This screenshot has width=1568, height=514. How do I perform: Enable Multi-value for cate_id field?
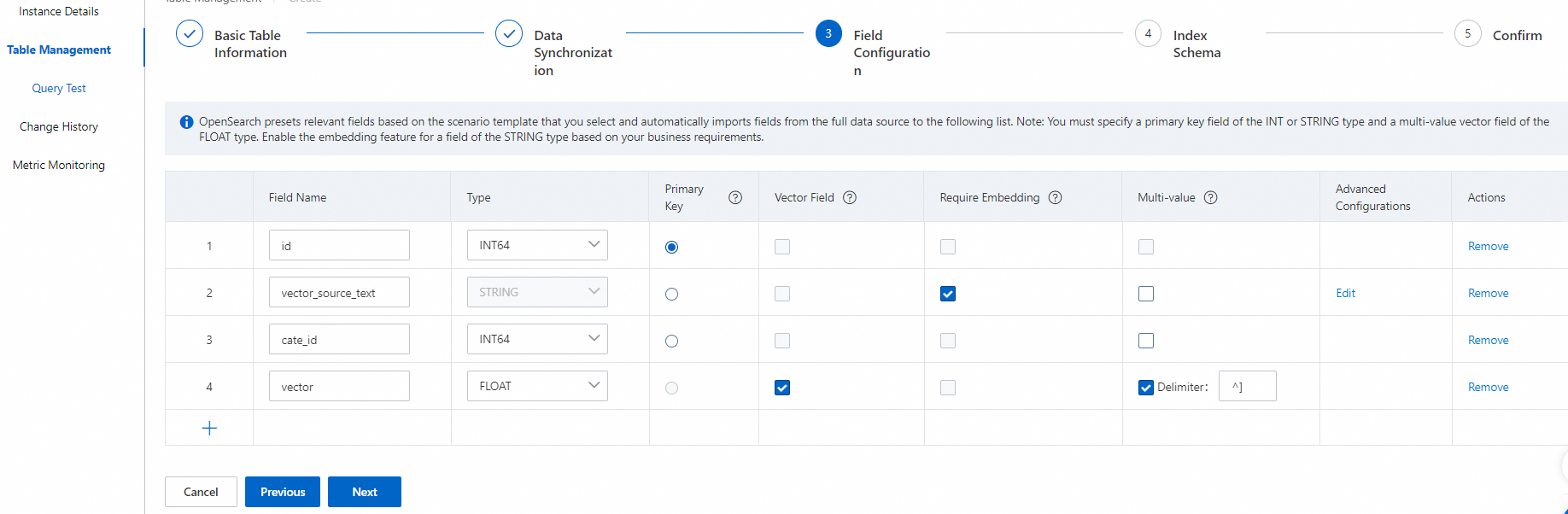[x=1146, y=341]
